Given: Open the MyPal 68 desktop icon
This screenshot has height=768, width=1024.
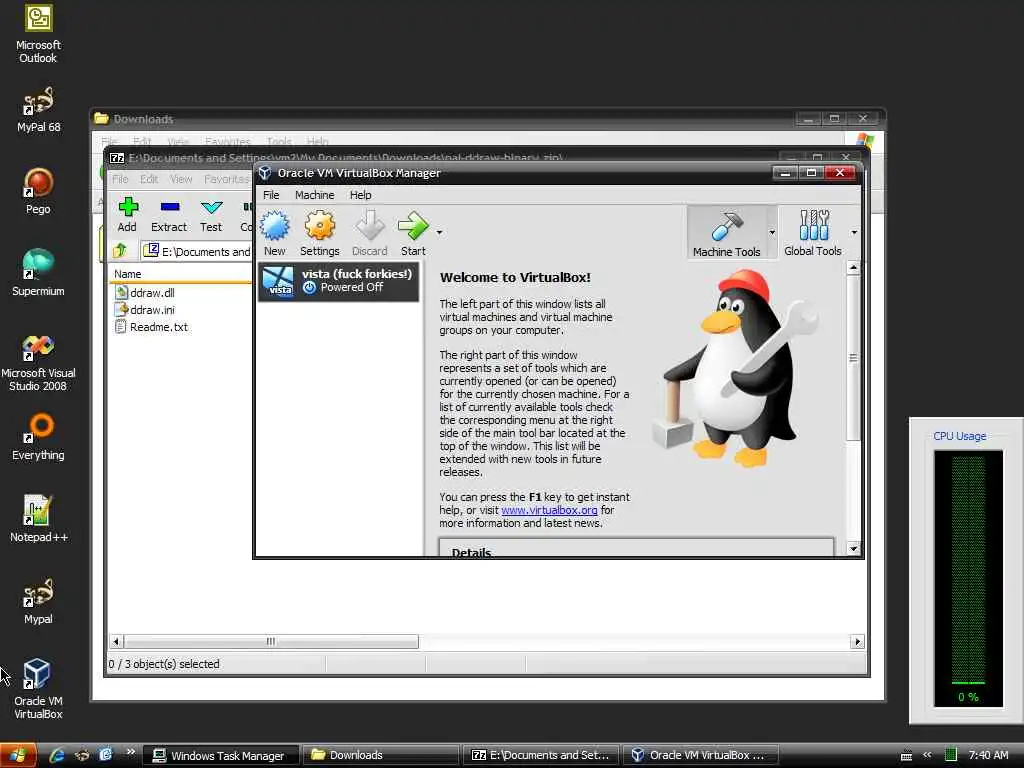Looking at the screenshot, I should tap(38, 110).
